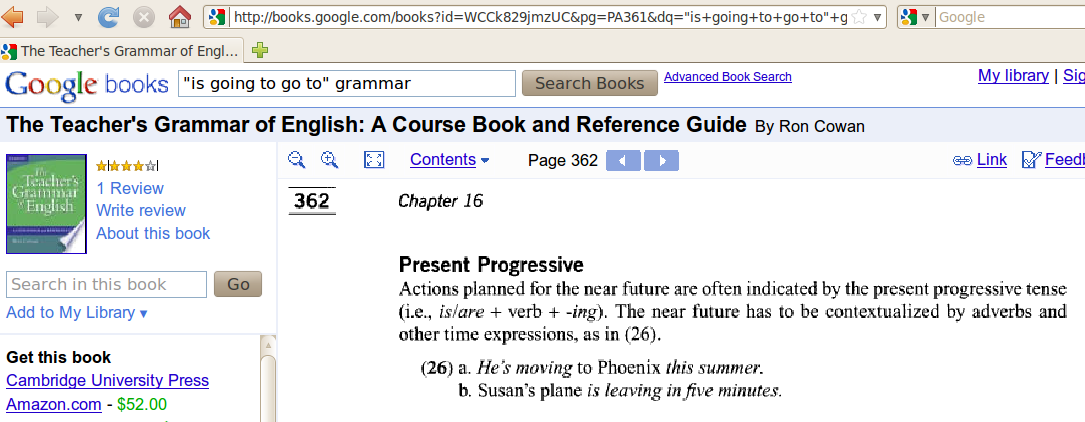
Task: Zoom in on the book page
Action: [330, 160]
